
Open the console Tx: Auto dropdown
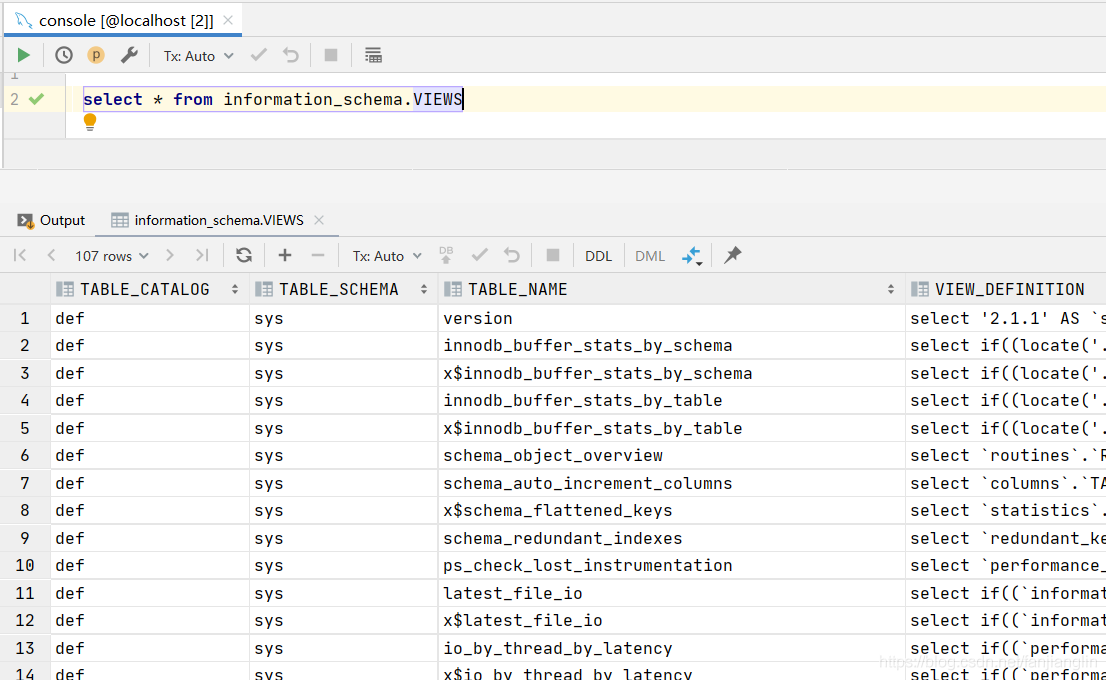click(x=198, y=56)
